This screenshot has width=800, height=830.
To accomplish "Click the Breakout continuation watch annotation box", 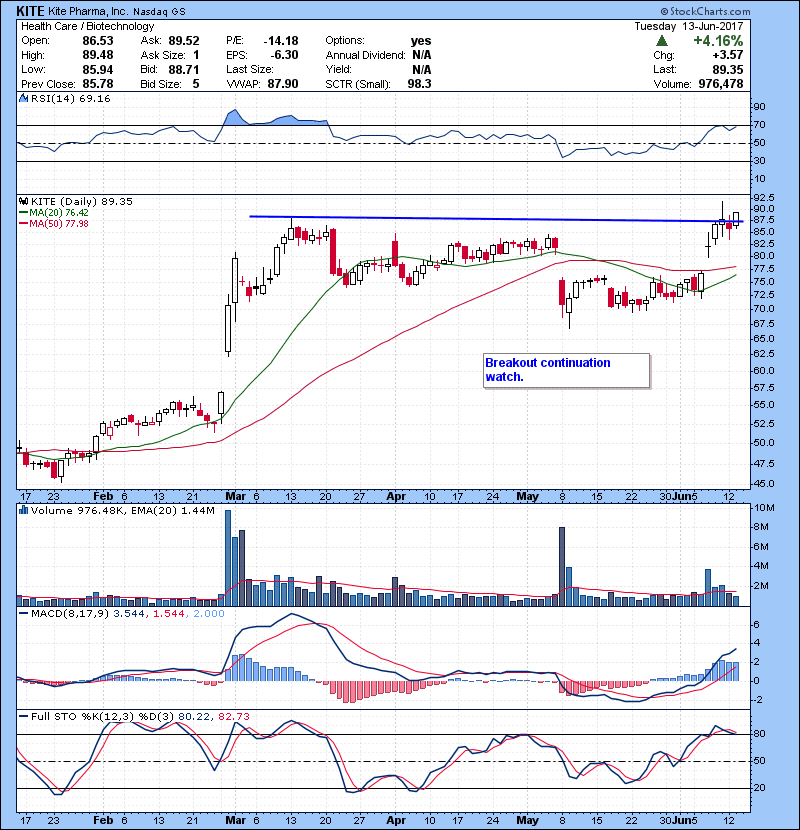I will (x=566, y=371).
